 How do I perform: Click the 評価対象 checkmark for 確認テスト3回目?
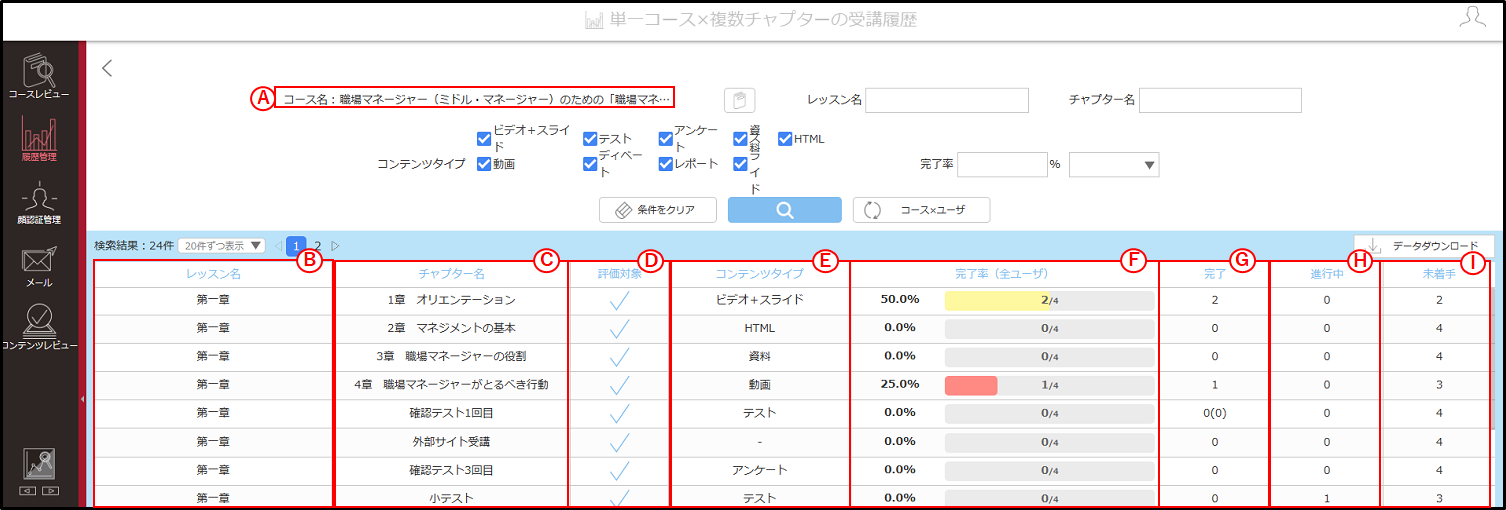click(619, 469)
